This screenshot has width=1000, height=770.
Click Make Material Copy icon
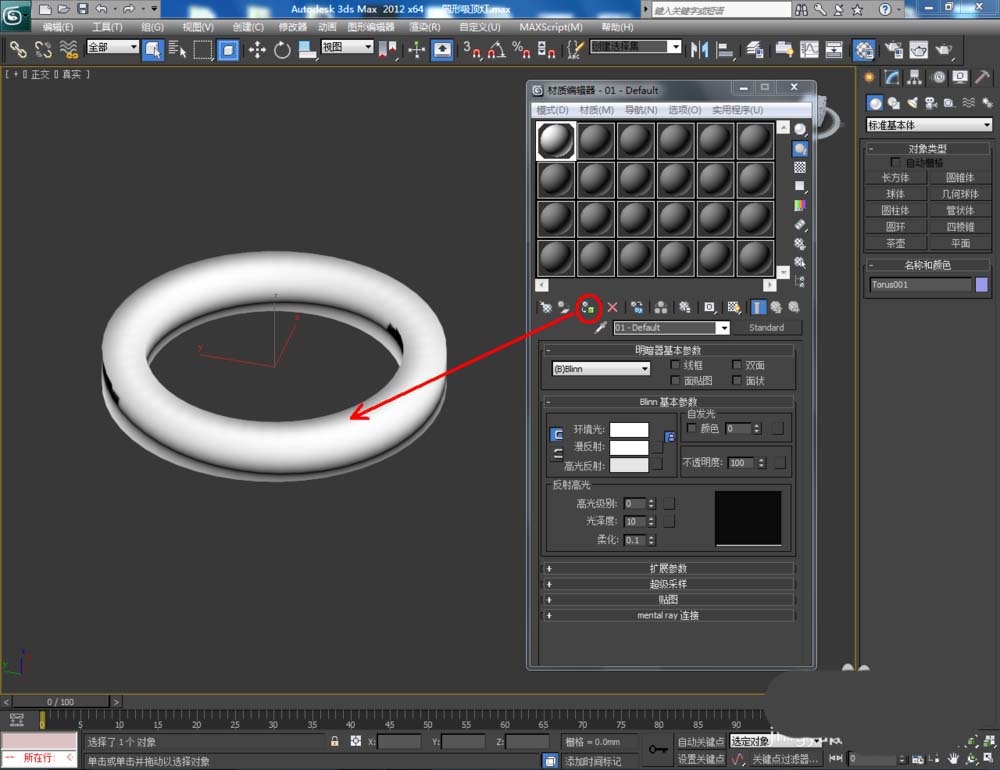(x=636, y=308)
